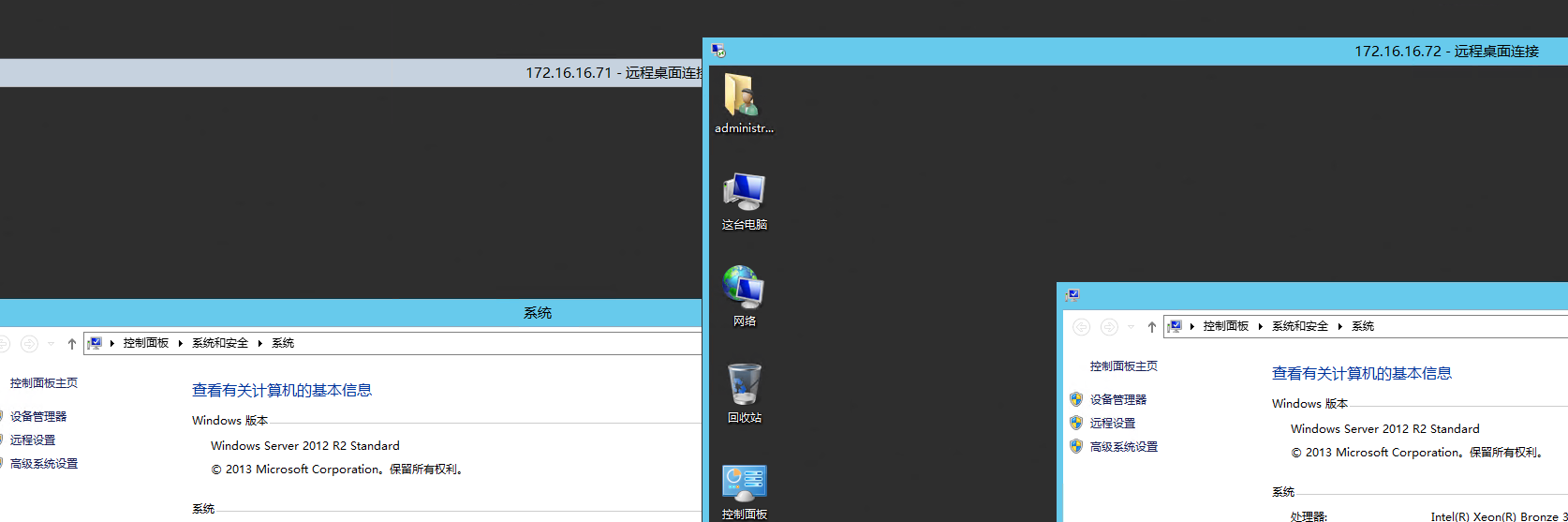Click Windows Server 2012 R2 Standard text in left window
Viewport: 1568px width, 522px height.
[x=305, y=446]
